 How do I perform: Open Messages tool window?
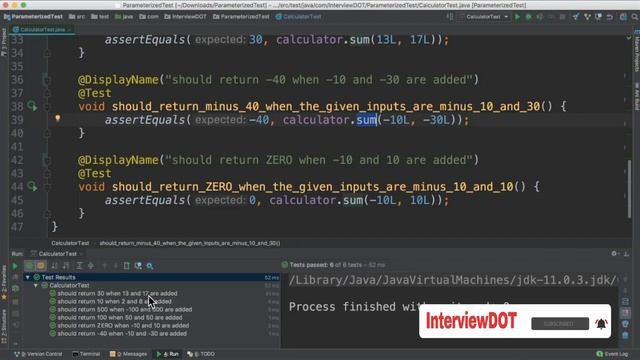(128, 354)
